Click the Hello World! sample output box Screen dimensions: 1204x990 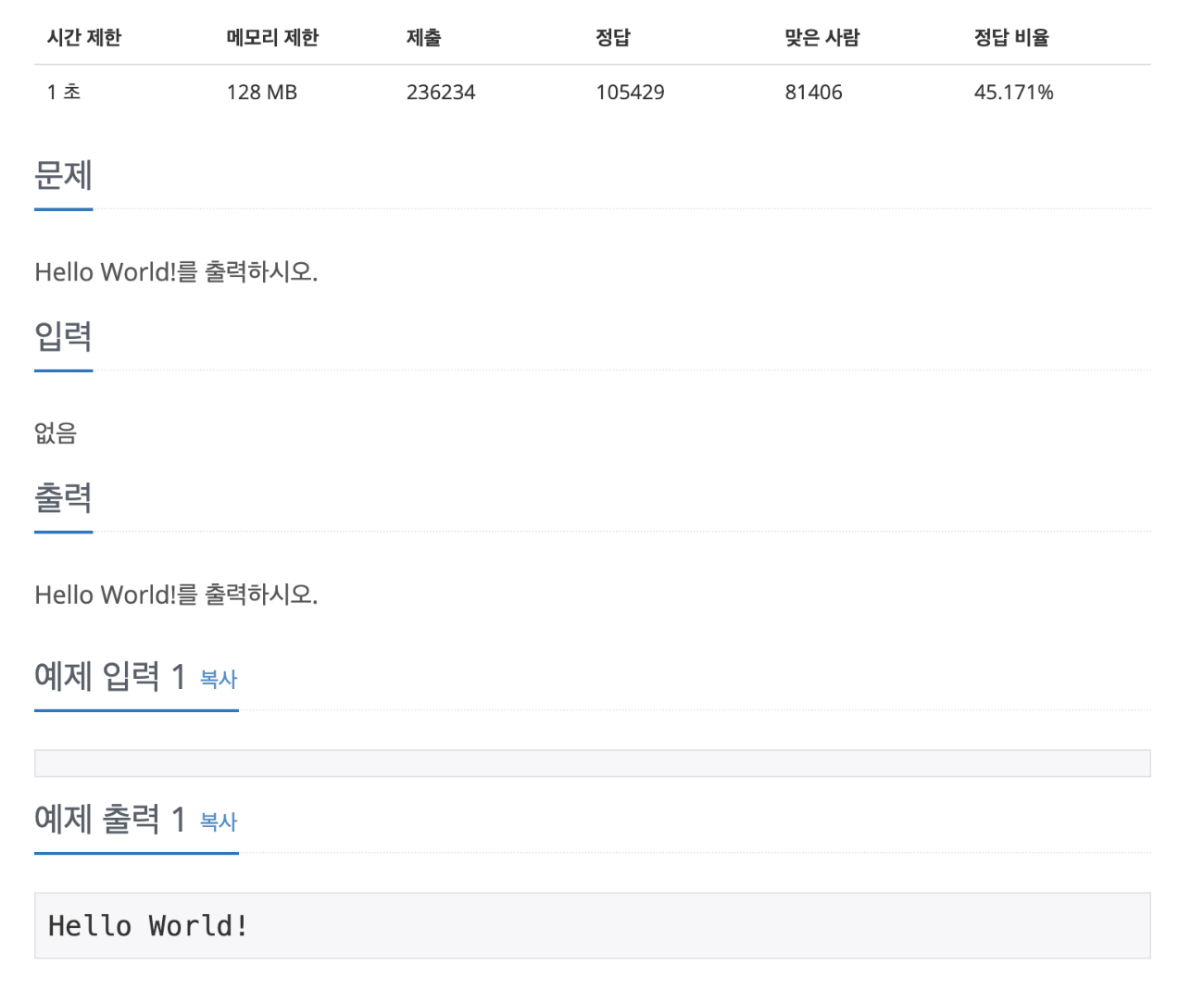[x=593, y=925]
